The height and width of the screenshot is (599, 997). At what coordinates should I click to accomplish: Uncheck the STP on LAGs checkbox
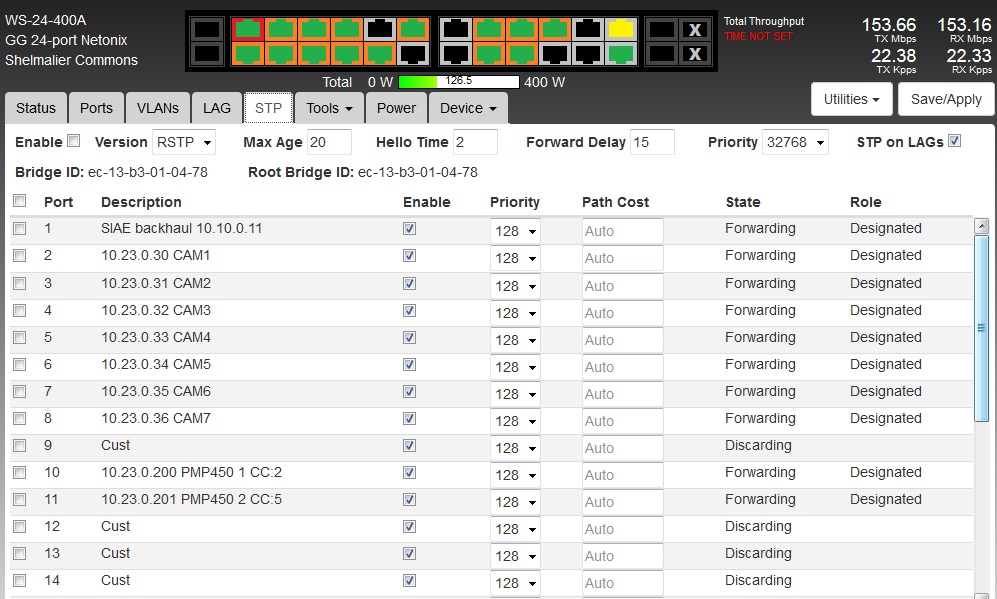pyautogui.click(x=954, y=141)
